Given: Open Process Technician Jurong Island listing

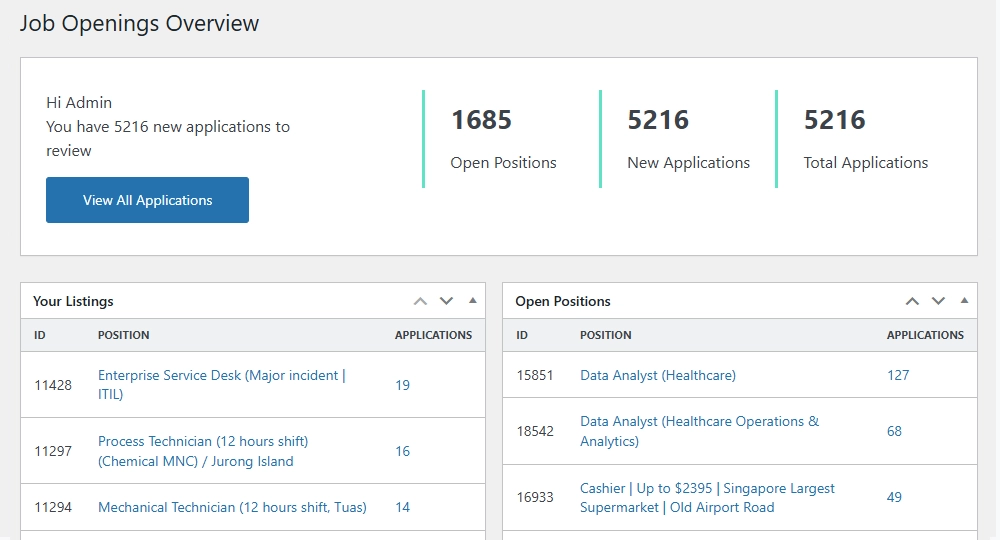Looking at the screenshot, I should pos(202,451).
